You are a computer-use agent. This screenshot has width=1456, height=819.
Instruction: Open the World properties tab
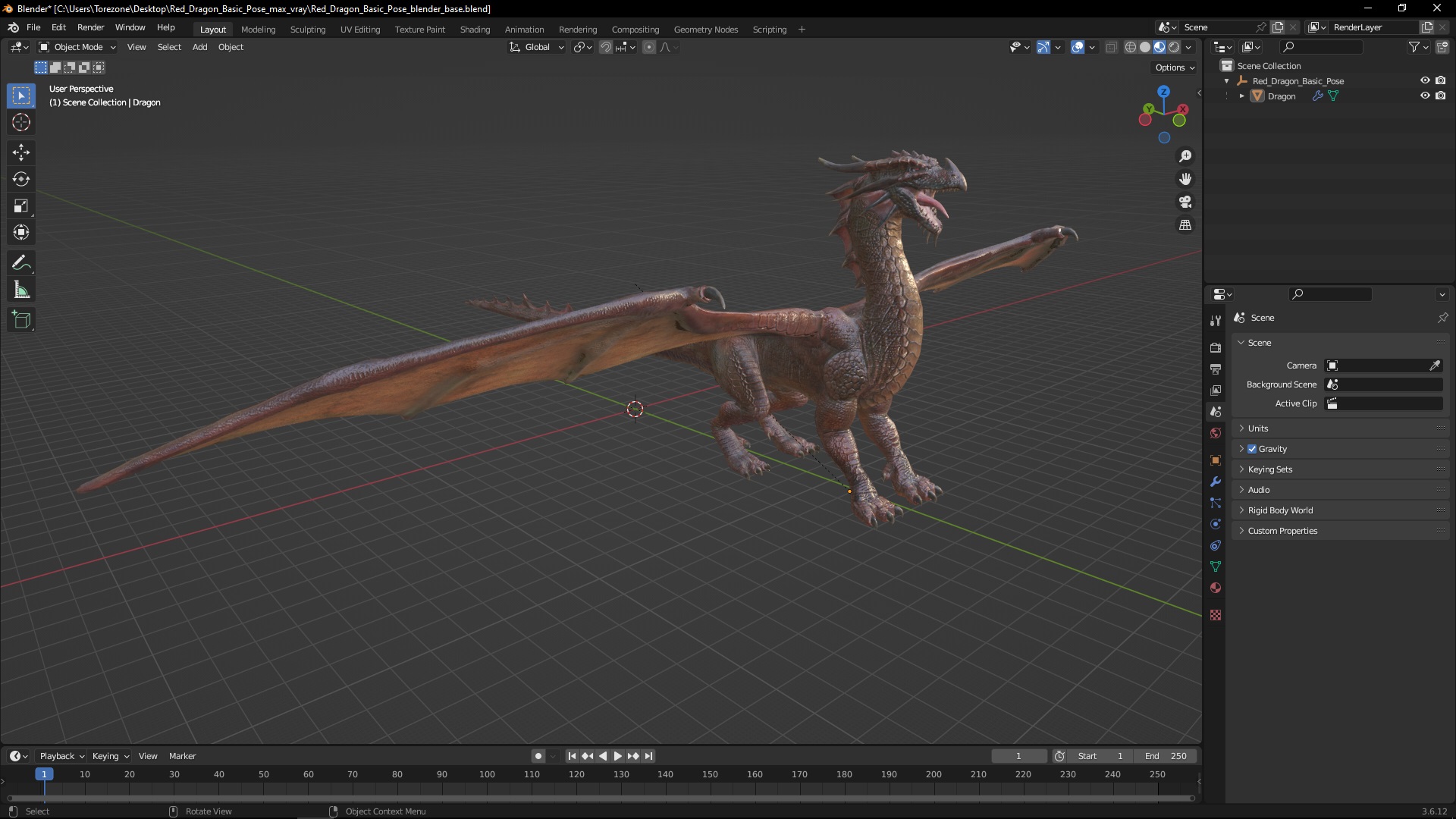[x=1216, y=433]
